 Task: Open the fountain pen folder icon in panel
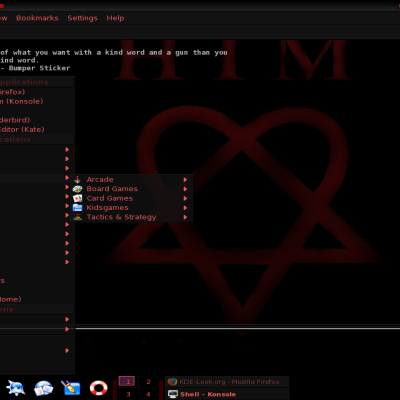pos(71,388)
